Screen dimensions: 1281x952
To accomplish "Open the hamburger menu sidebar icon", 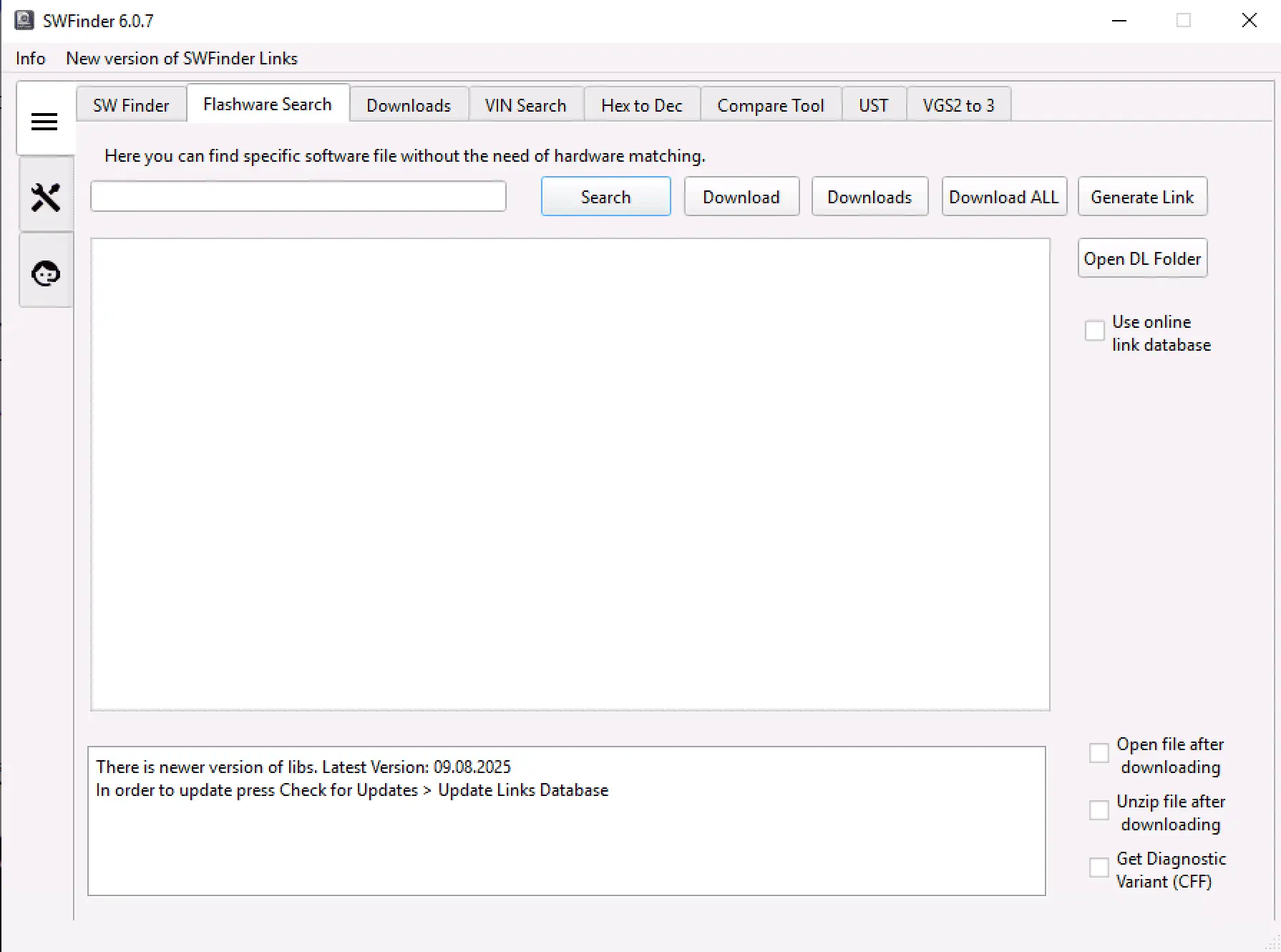I will [44, 122].
